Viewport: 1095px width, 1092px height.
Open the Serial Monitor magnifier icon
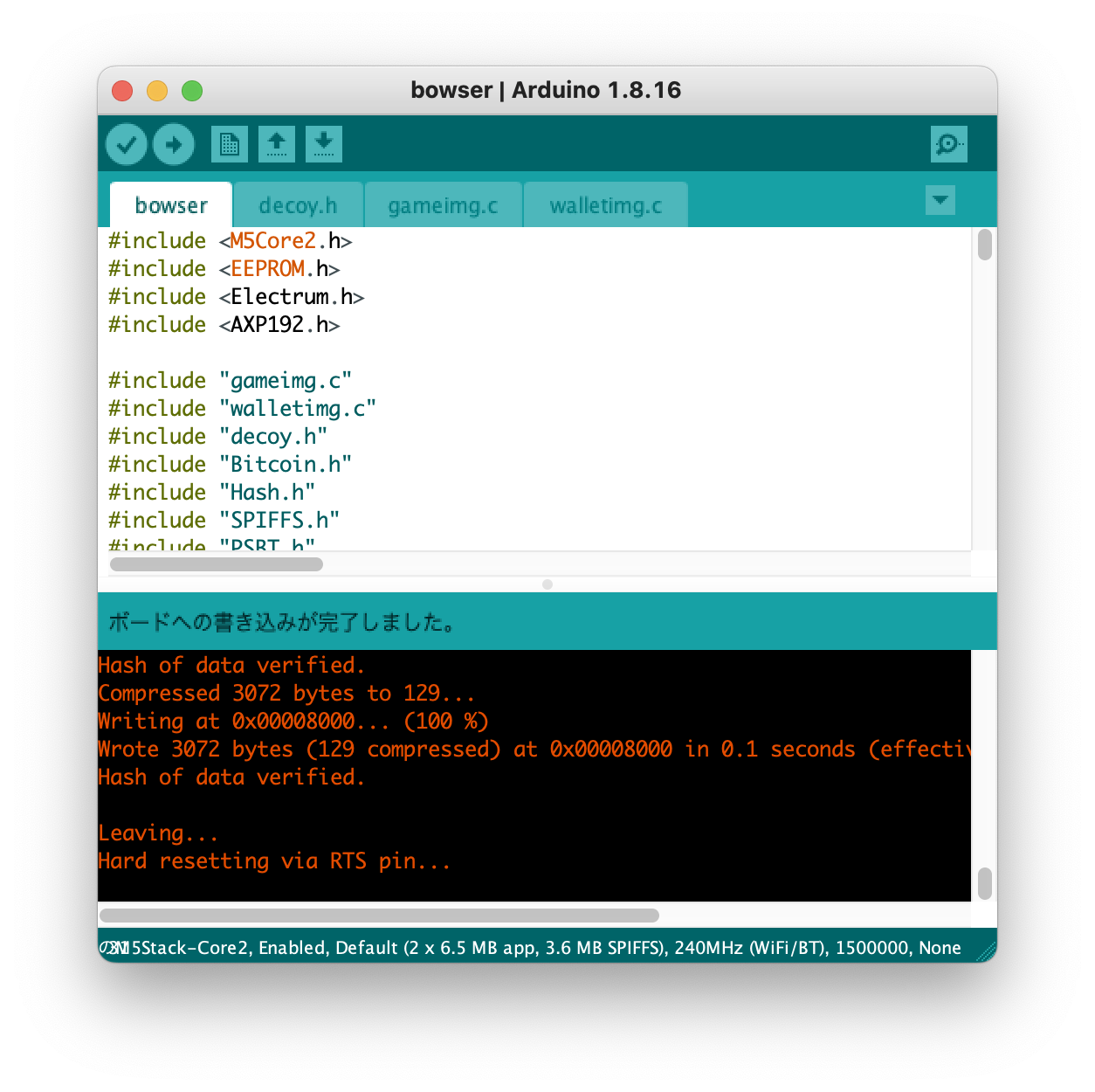point(949,144)
